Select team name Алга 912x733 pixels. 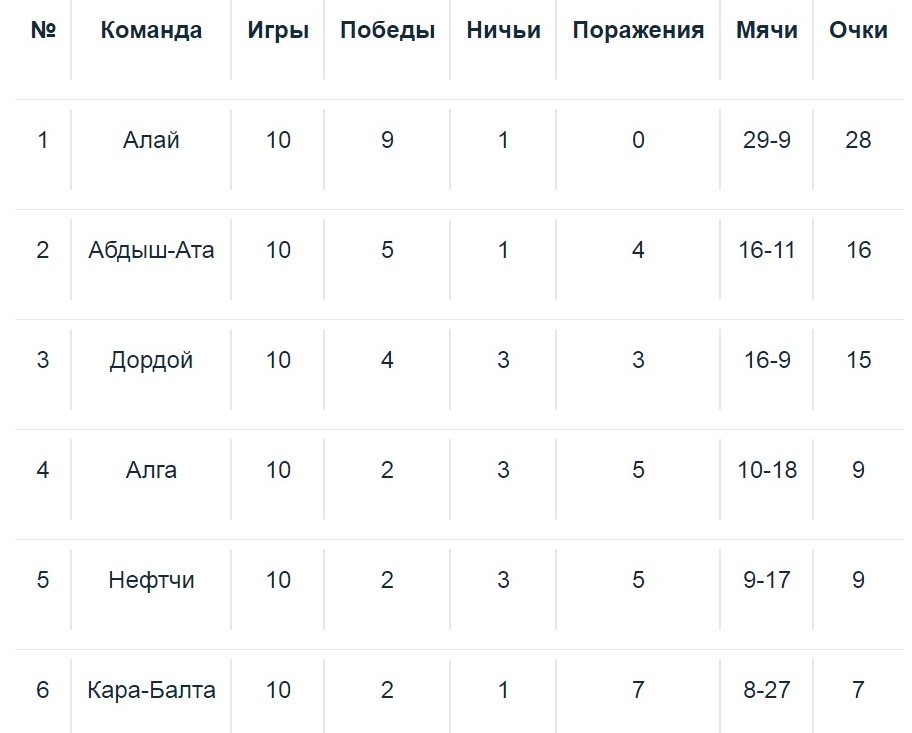(151, 470)
